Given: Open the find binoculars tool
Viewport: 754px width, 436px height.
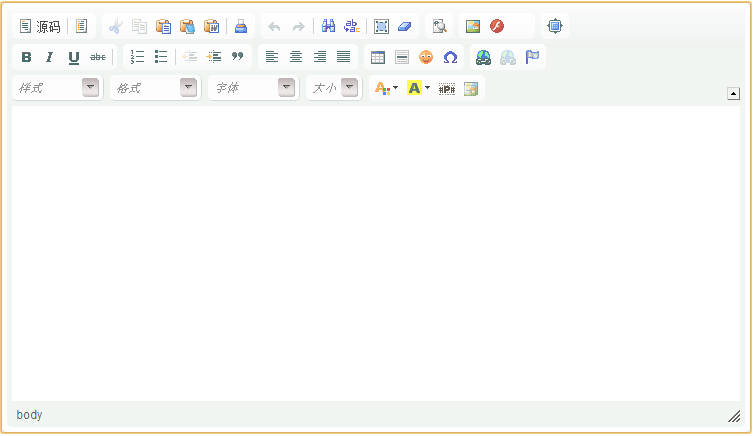Looking at the screenshot, I should point(328,27).
